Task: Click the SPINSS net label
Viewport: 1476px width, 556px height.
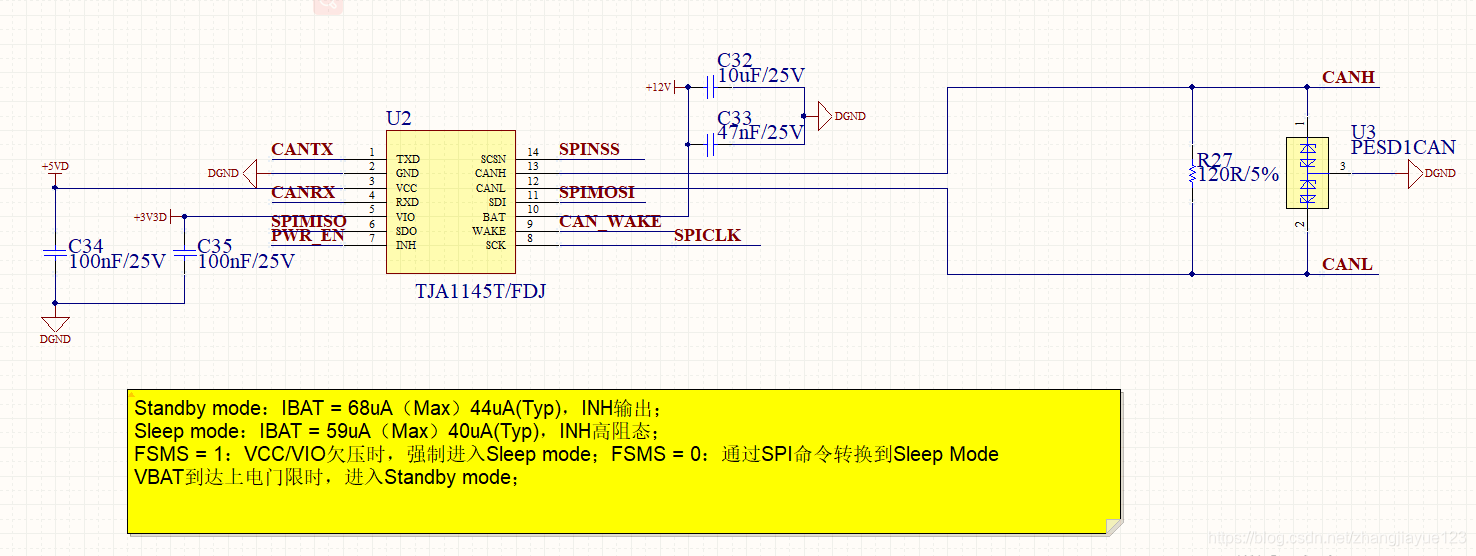Action: 589,150
